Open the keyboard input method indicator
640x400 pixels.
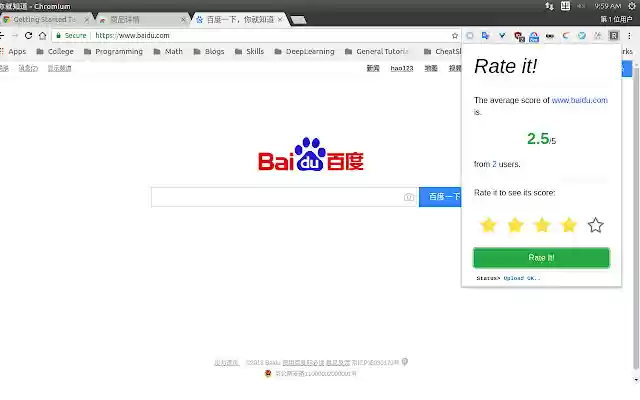(565, 6)
